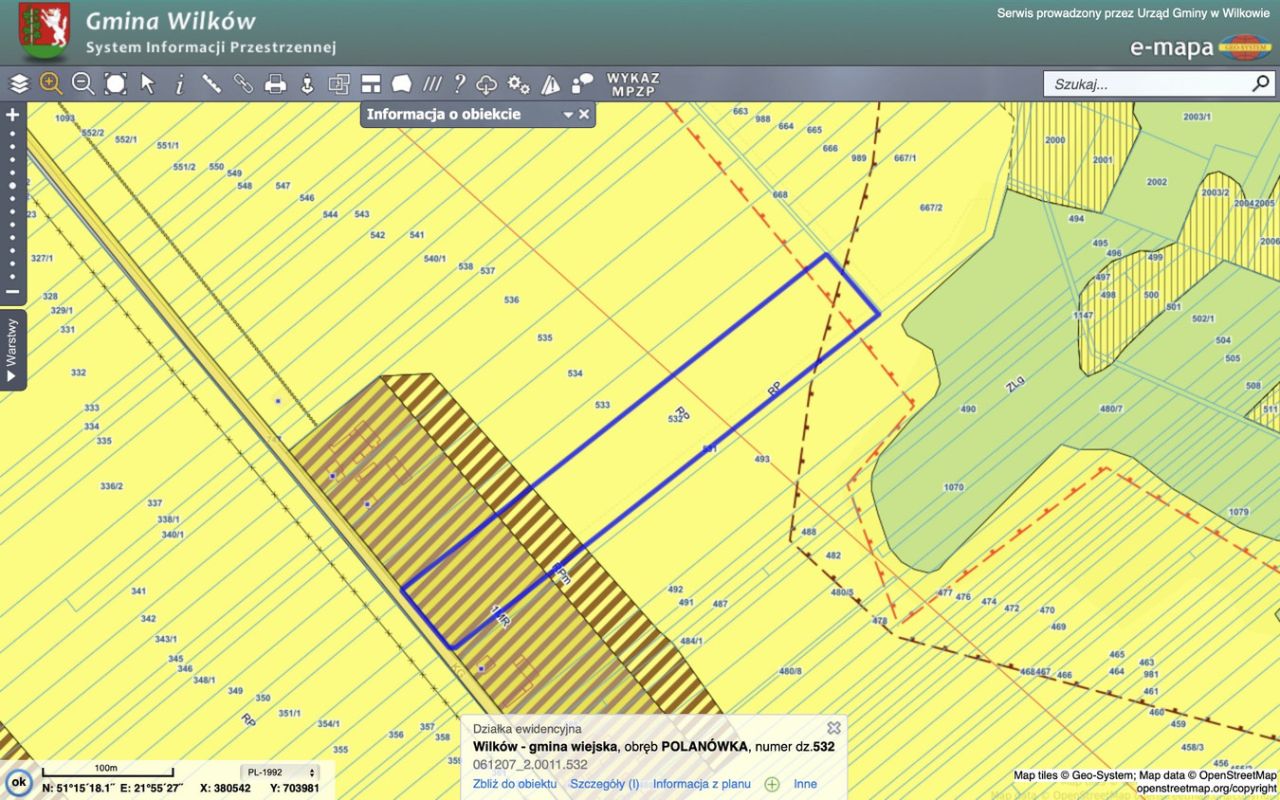The width and height of the screenshot is (1280, 800).
Task: Select the zoom in magnifier tool
Action: pos(51,84)
